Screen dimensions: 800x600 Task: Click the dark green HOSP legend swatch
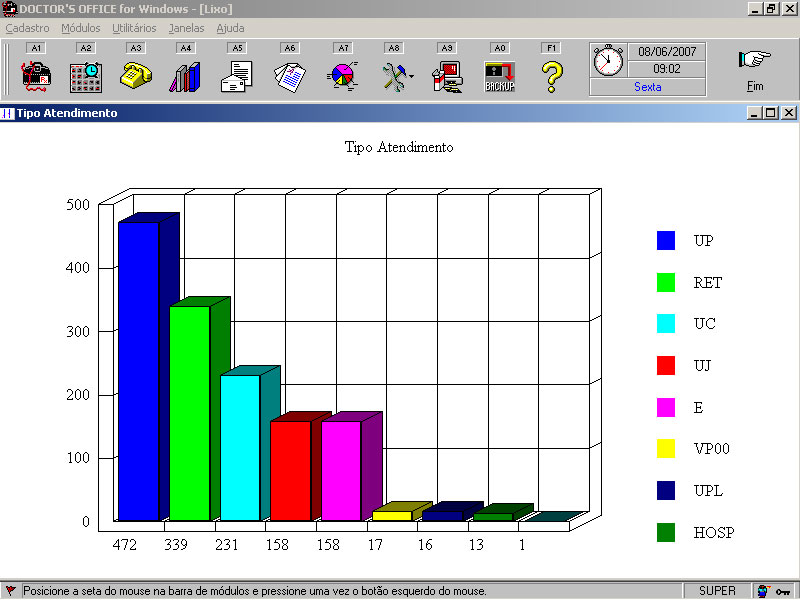(x=666, y=532)
